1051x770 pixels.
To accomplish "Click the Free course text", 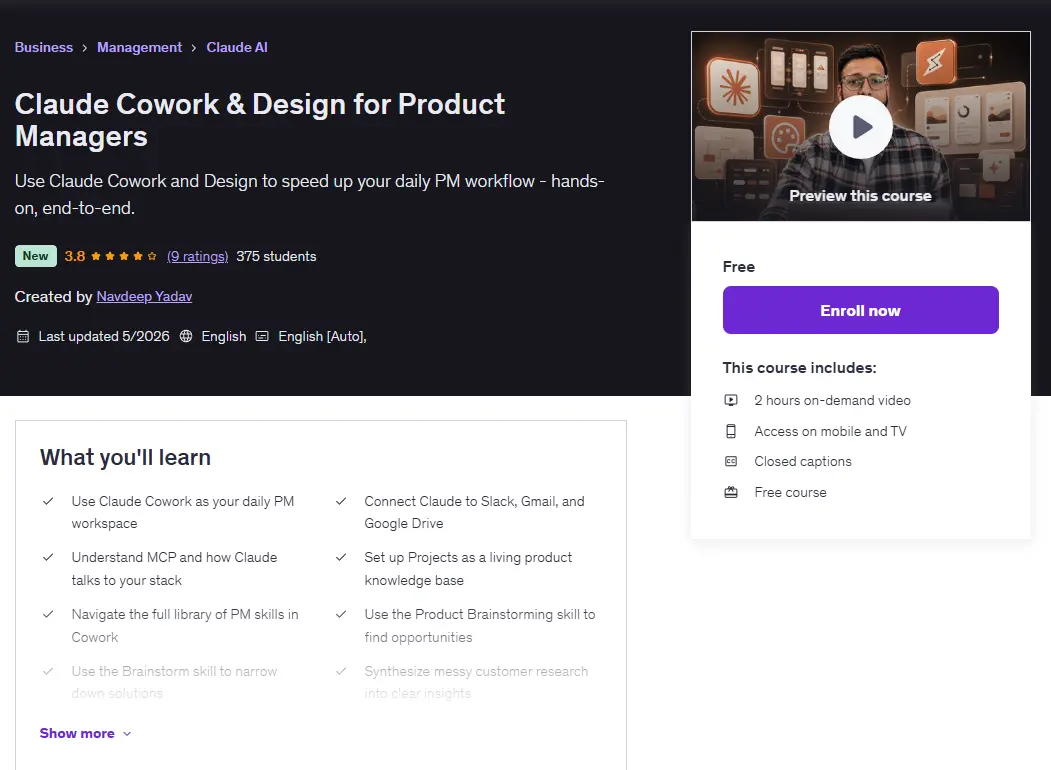I will pyautogui.click(x=790, y=493).
